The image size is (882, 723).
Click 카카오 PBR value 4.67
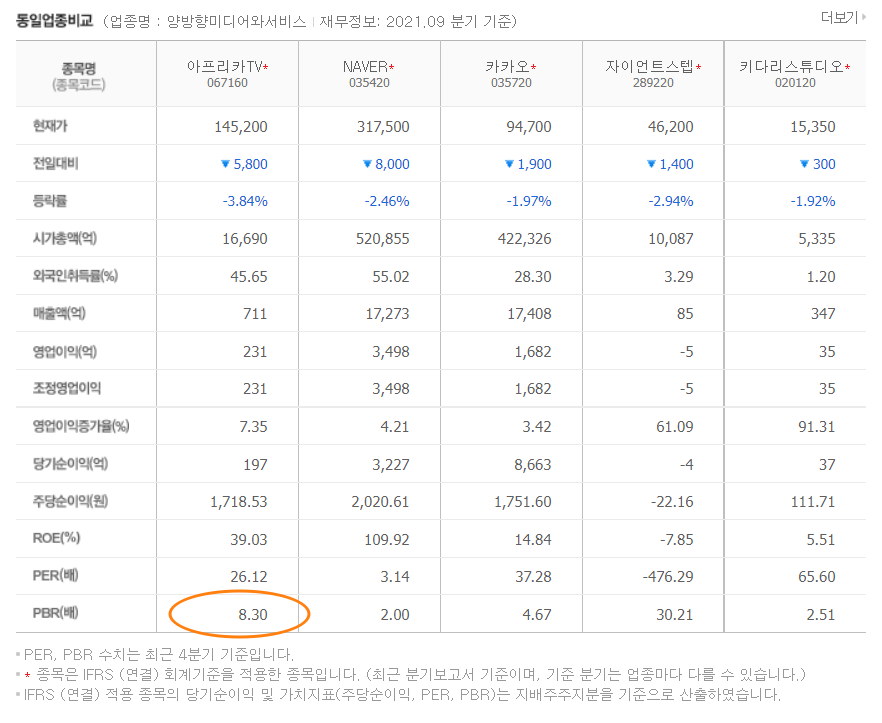(x=537, y=615)
